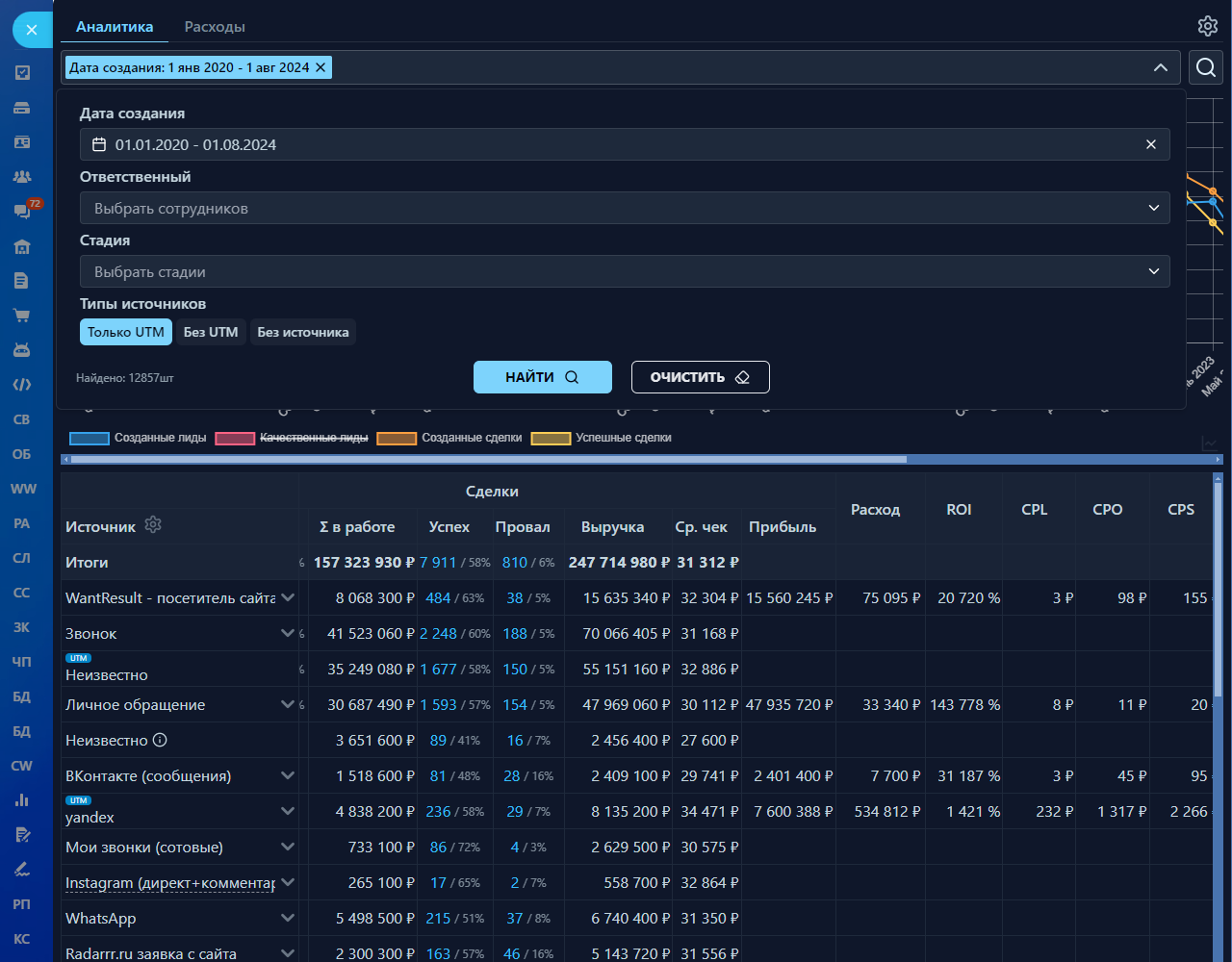
Task: Open the chat messages icon with badge 72
Action: point(22,211)
